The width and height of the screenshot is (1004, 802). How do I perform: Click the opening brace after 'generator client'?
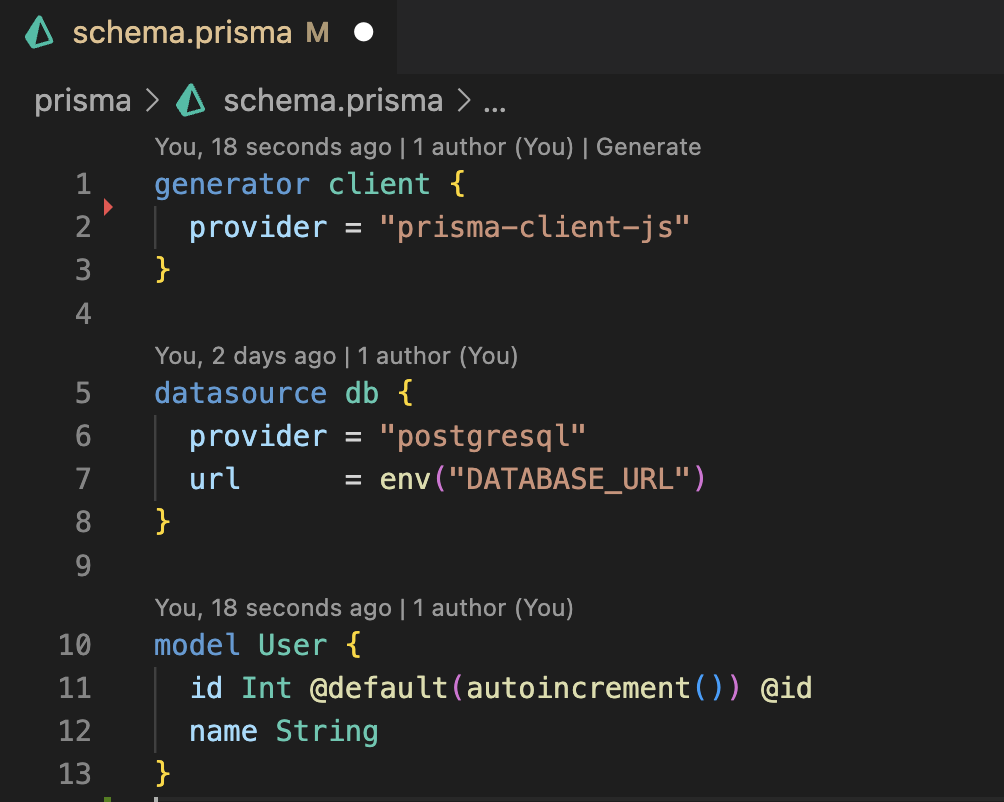[457, 184]
